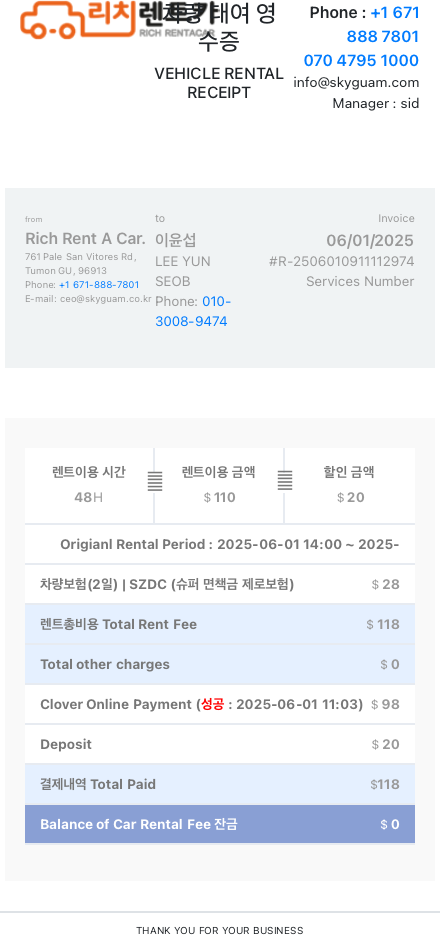Select the SZDC insurance row
The image size is (440, 938).
(219, 584)
